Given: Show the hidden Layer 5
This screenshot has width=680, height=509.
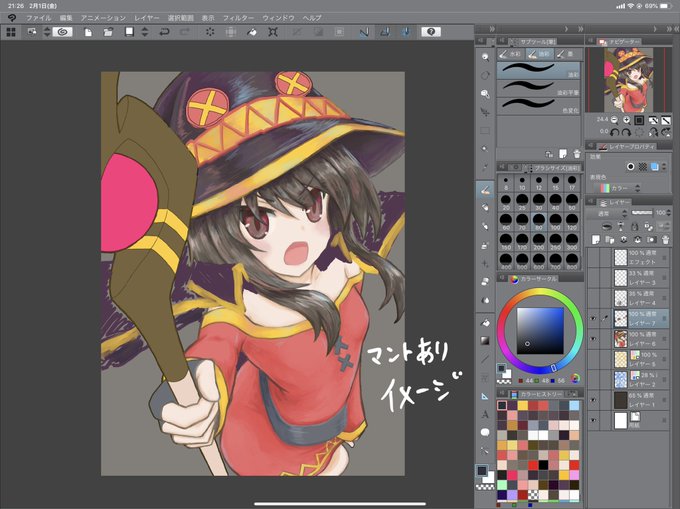Looking at the screenshot, I should 593,359.
